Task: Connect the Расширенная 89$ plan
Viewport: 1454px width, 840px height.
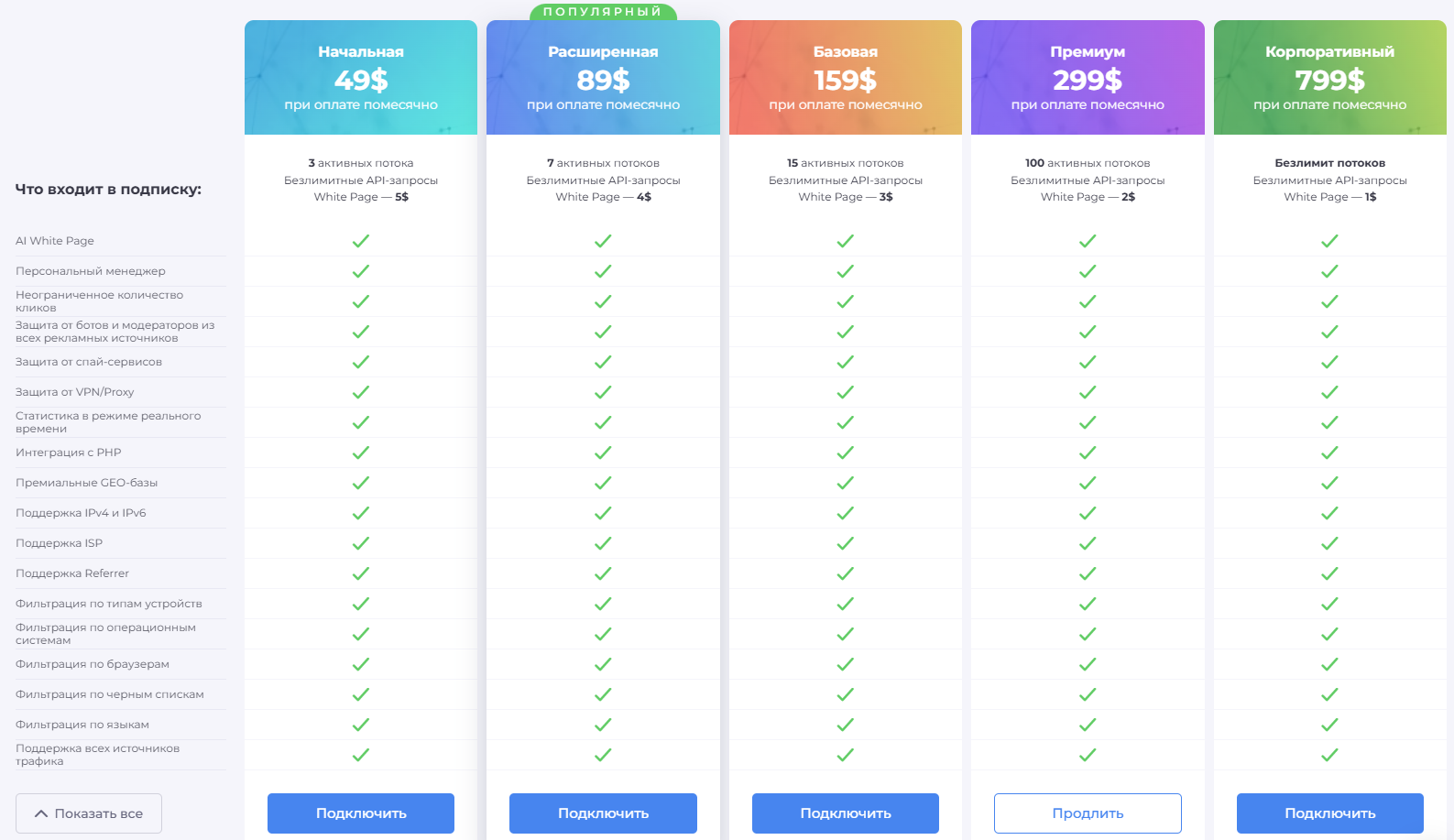Action: (603, 813)
